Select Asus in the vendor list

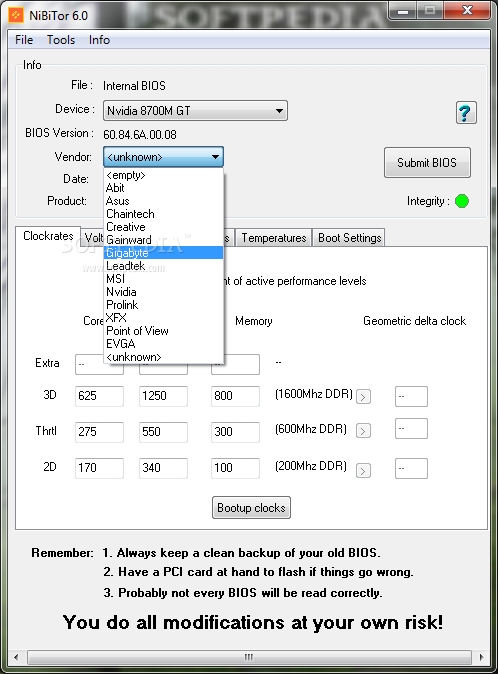tap(163, 201)
